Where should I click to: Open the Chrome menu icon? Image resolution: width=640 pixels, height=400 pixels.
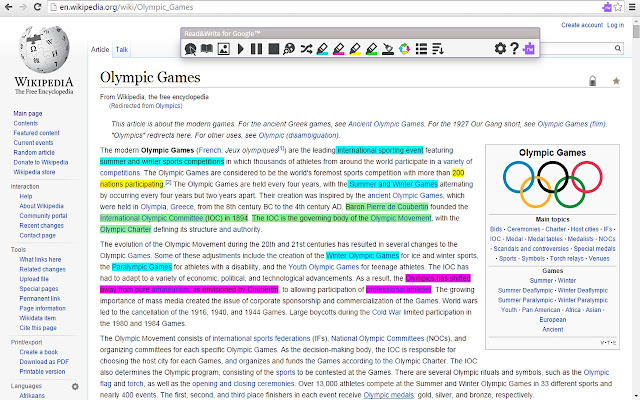[633, 7]
